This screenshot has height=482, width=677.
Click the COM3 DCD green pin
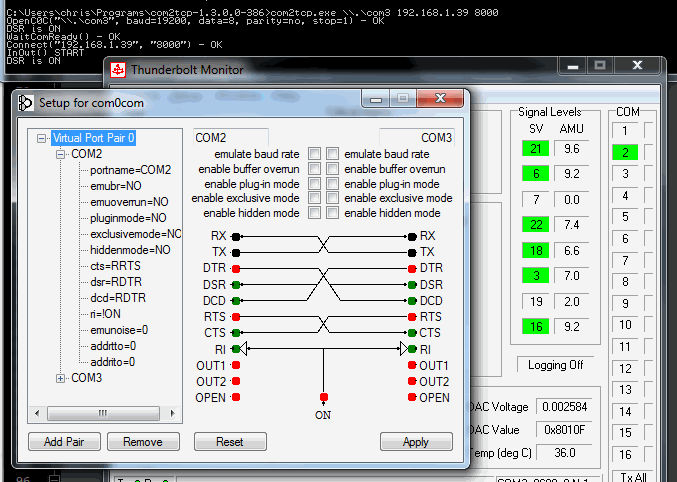[x=412, y=301]
